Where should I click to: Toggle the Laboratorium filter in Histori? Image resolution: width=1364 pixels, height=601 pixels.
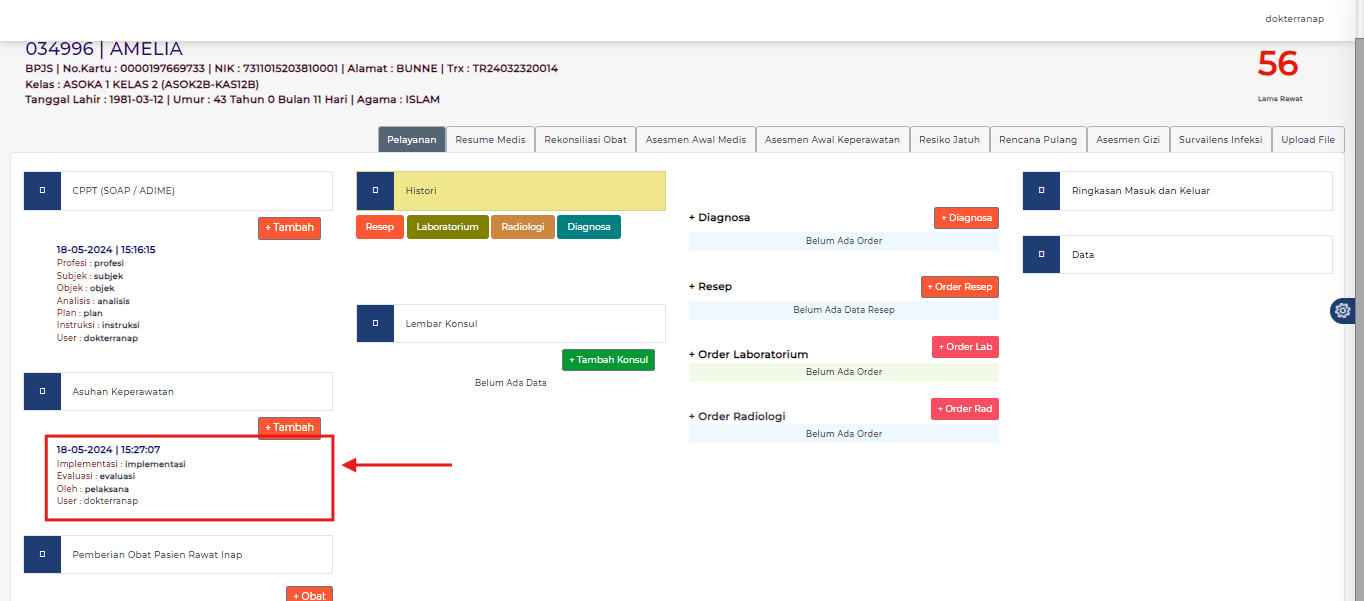coord(447,227)
